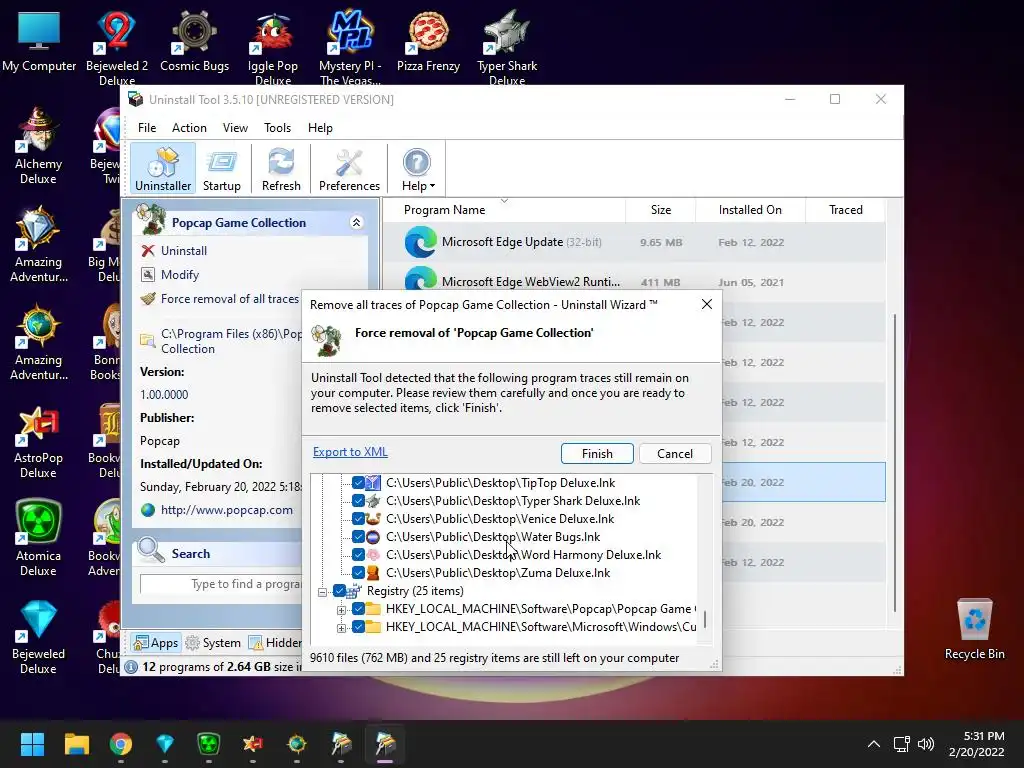Uncheck the Typer Shark Deluxe.lnk checkbox

click(358, 501)
